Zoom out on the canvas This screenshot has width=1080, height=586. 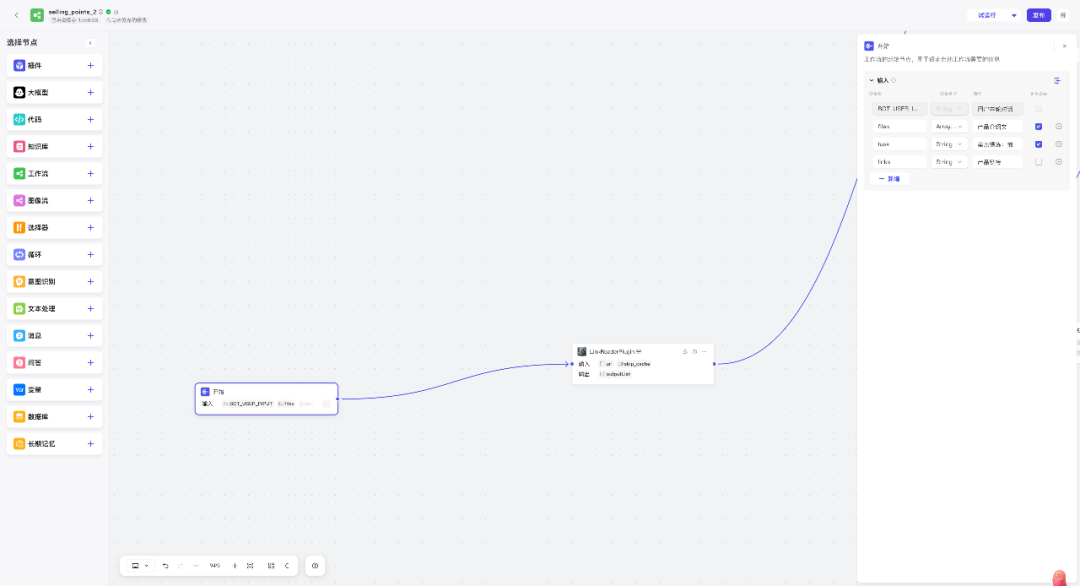coord(196,566)
